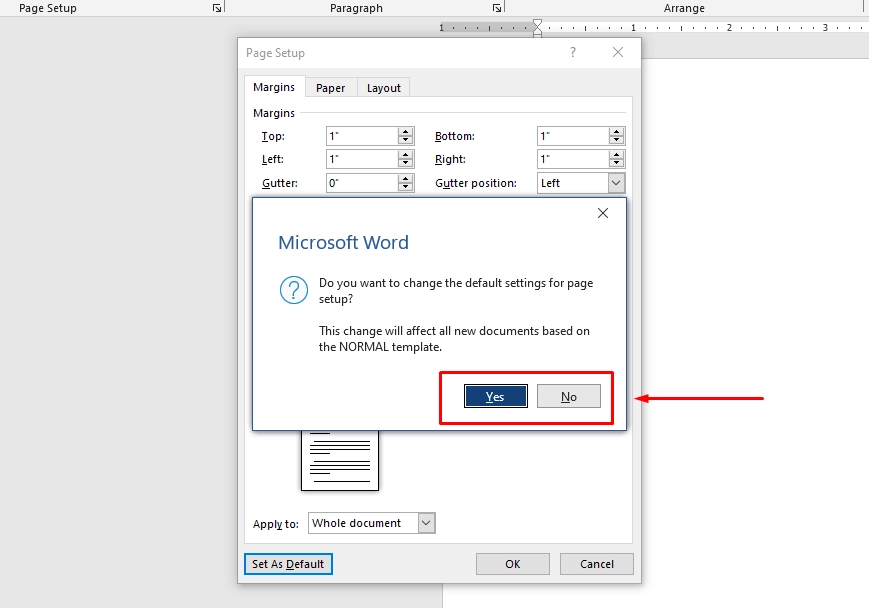Decrease the Bottom margin with the down arrow
Screen dimensions: 869x608
tap(616, 141)
